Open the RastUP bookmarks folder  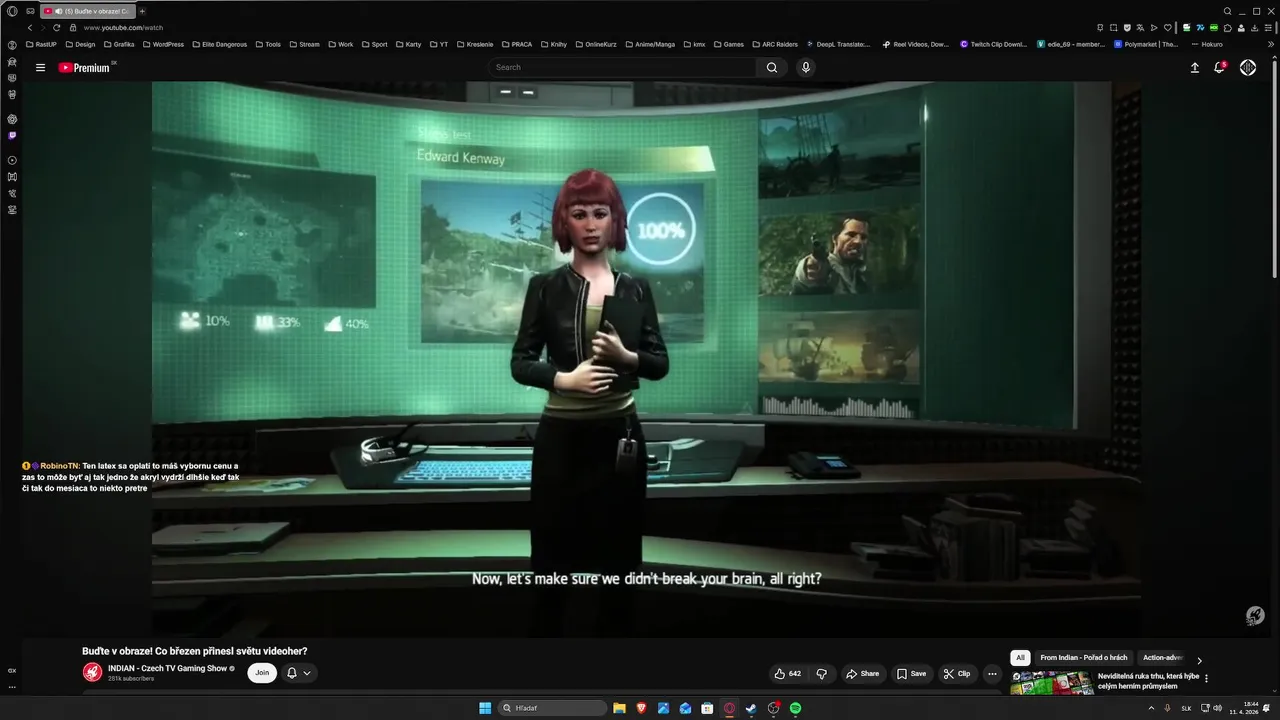click(41, 44)
